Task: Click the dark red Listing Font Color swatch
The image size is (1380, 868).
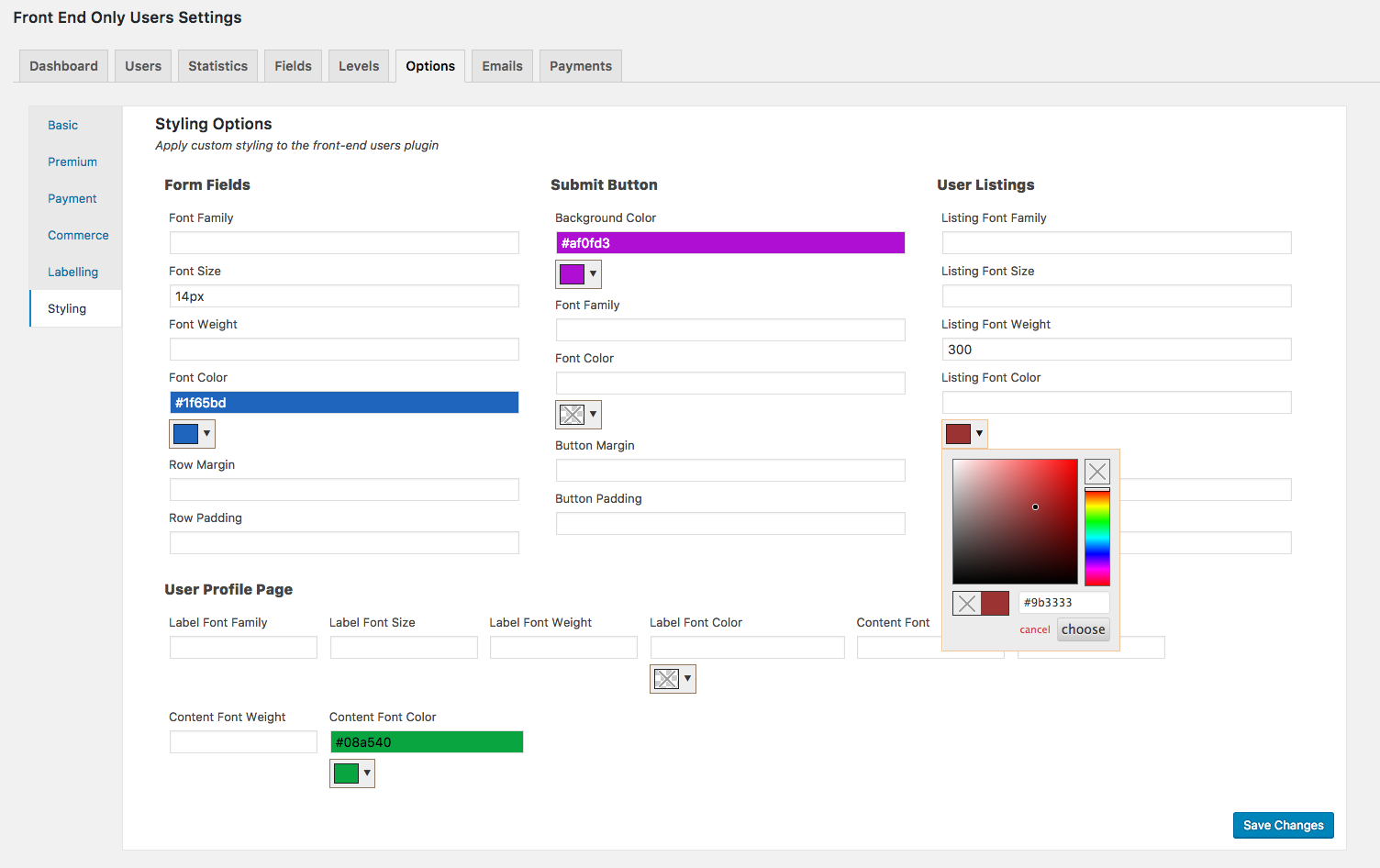Action: pyautogui.click(x=958, y=433)
